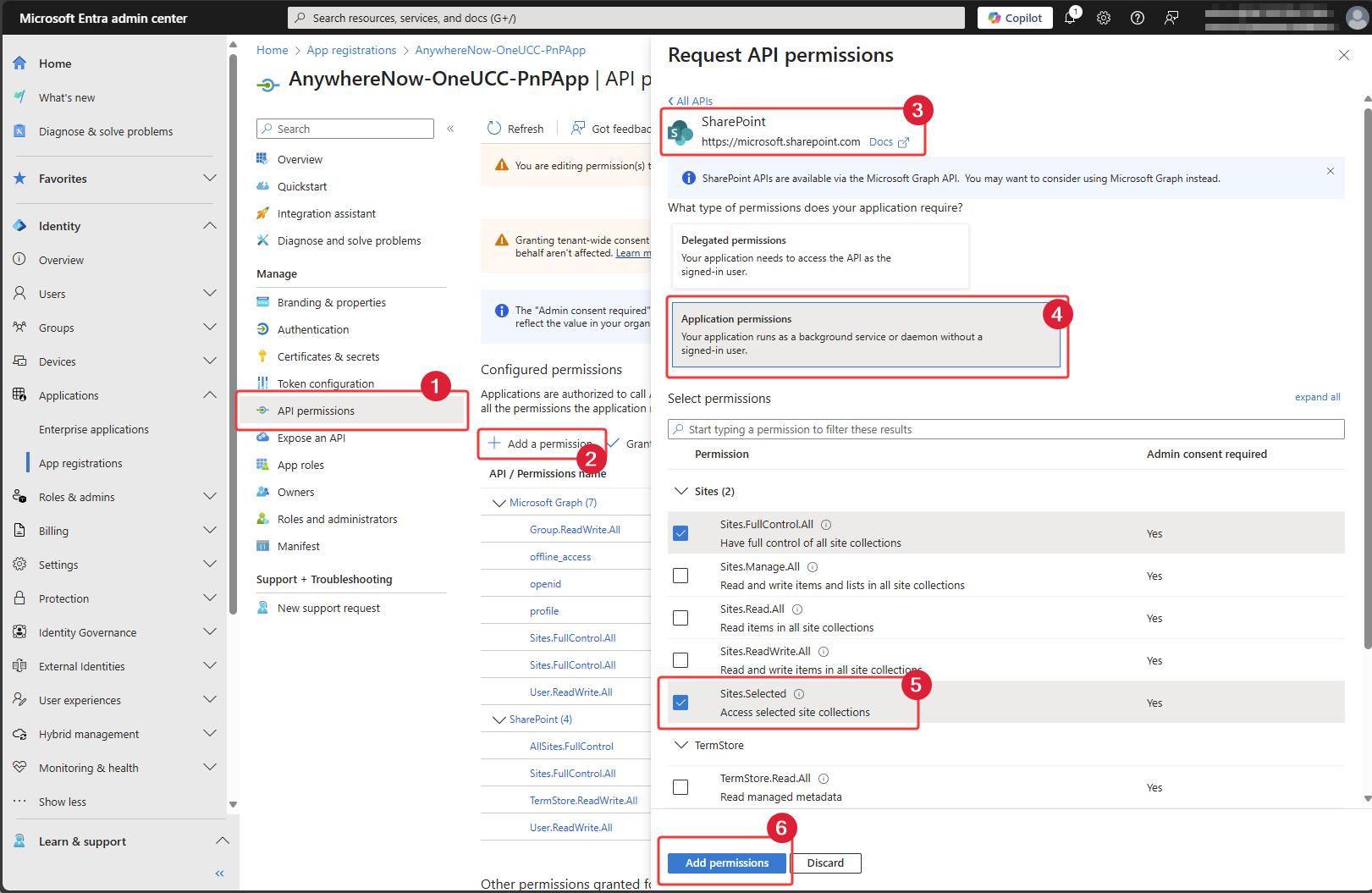Collapse Microsoft Graph (7) permissions group
The width and height of the screenshot is (1372, 893).
tap(499, 503)
